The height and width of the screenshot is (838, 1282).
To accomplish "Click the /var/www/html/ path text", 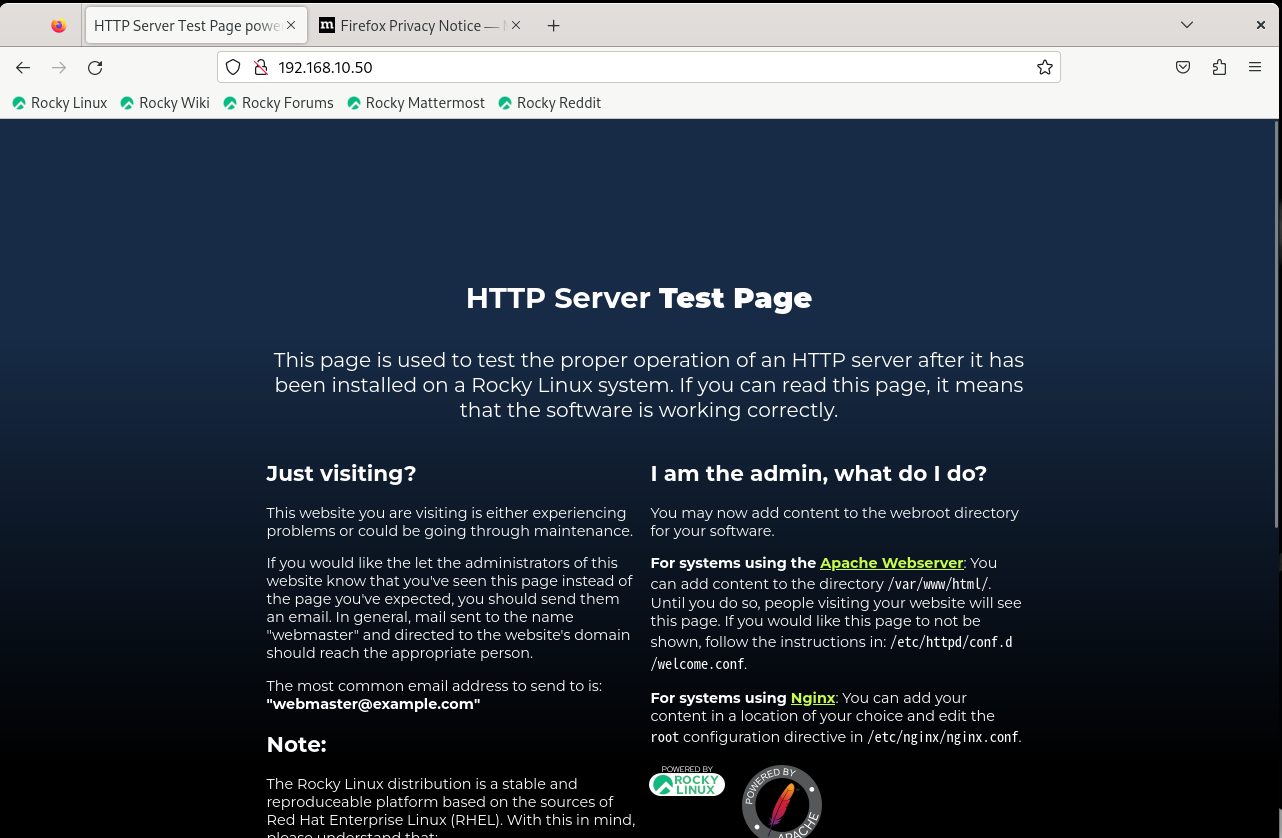I will tap(939, 584).
